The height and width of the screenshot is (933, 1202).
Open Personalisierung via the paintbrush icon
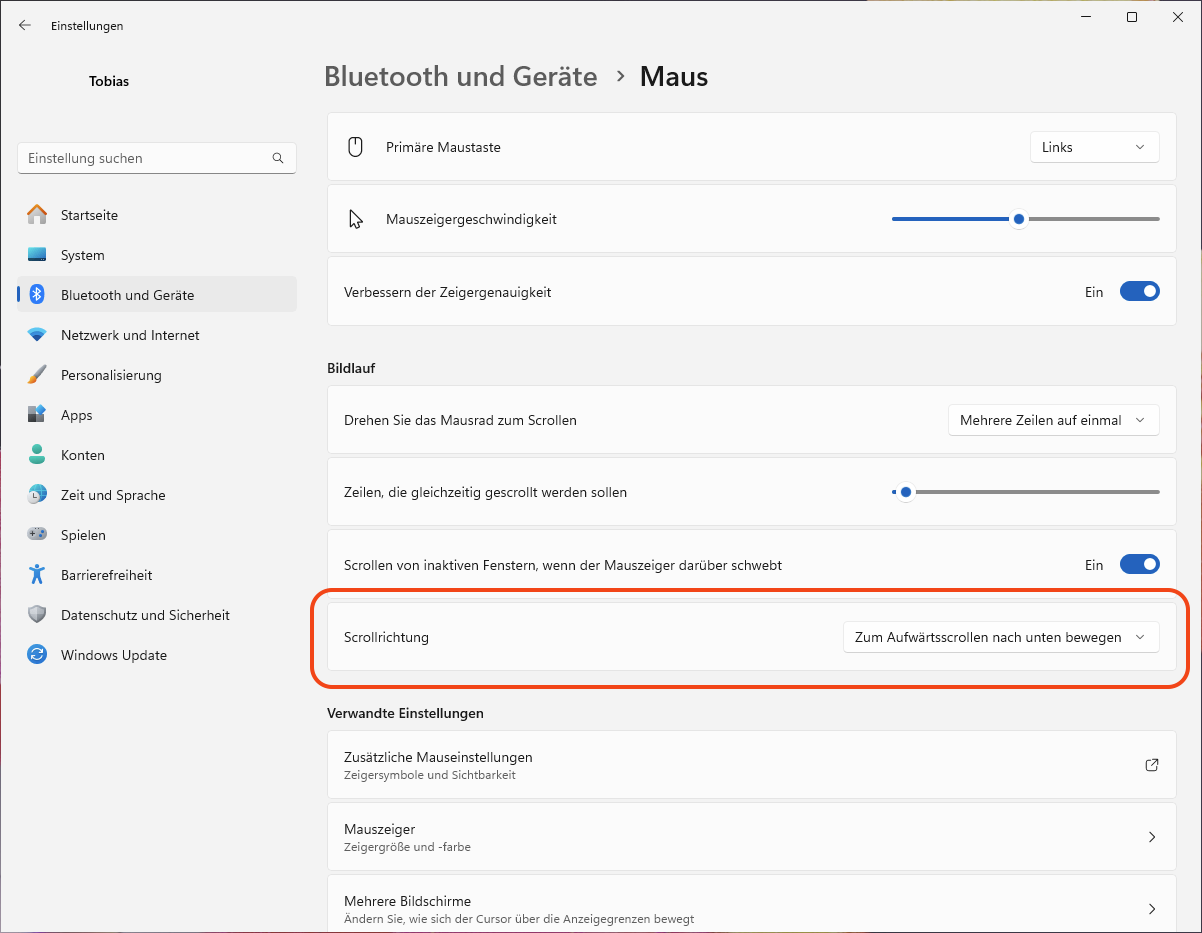point(37,375)
